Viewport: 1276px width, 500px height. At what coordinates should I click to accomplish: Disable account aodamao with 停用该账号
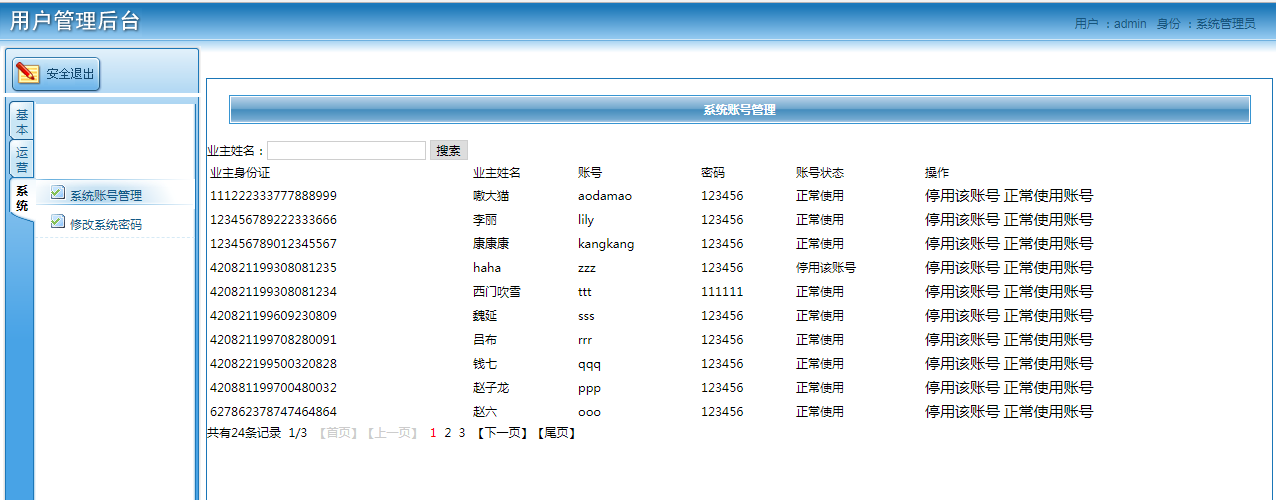point(962,195)
